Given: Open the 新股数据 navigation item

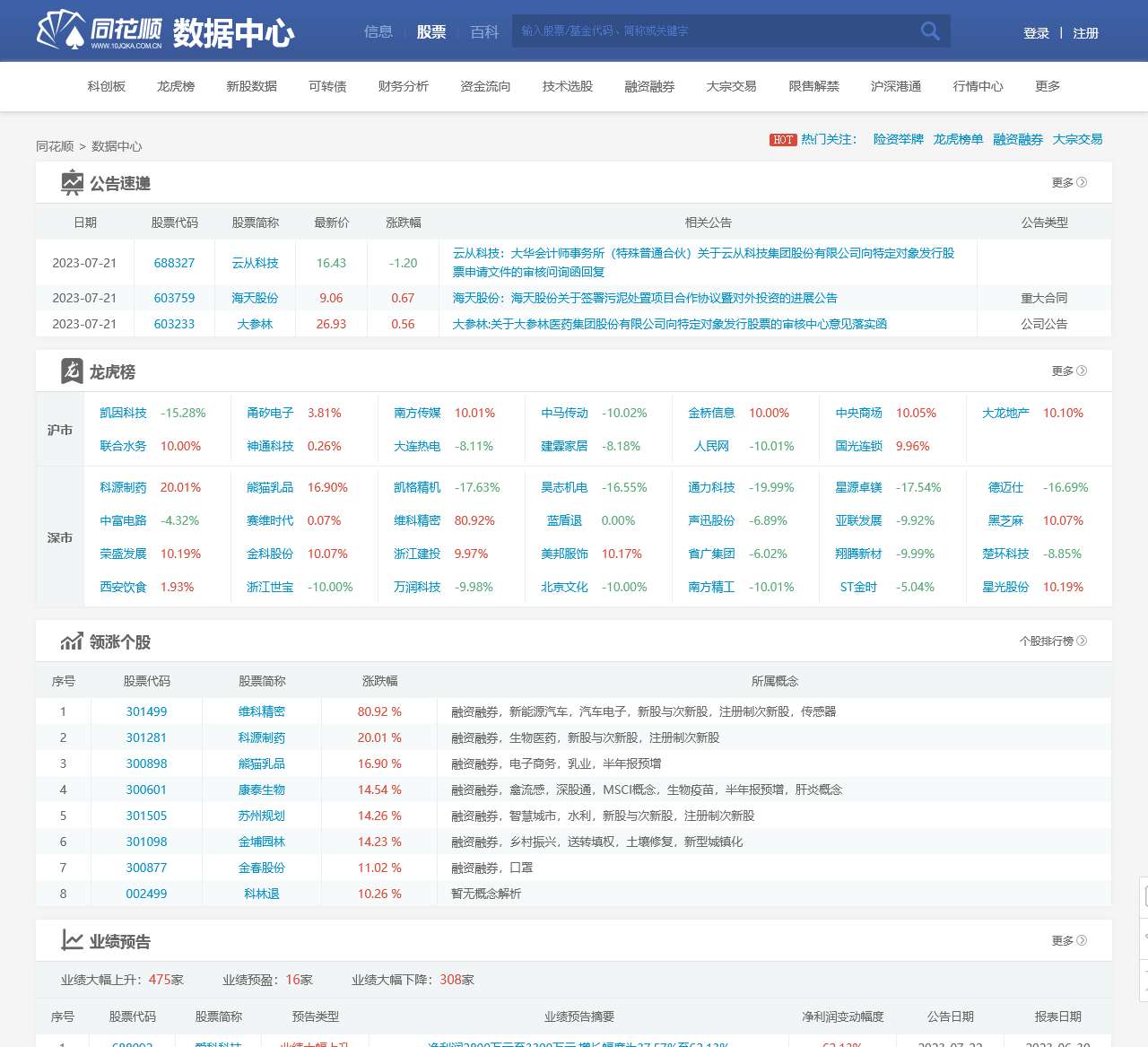Looking at the screenshot, I should pyautogui.click(x=251, y=86).
